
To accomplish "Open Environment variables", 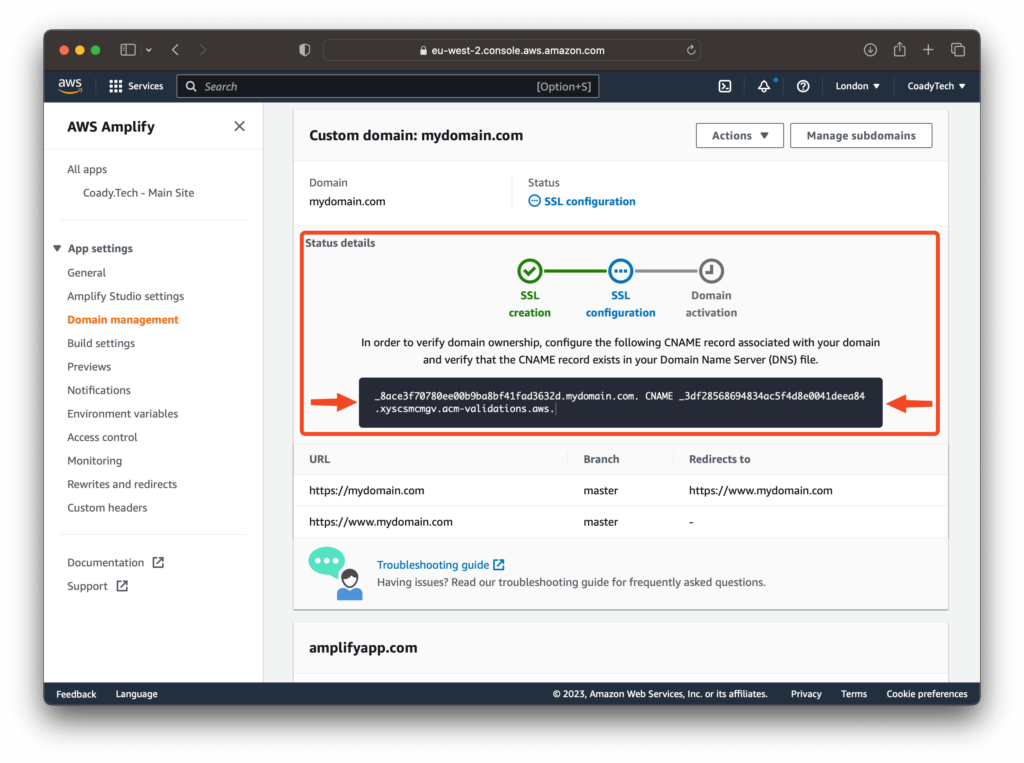I will [x=123, y=414].
